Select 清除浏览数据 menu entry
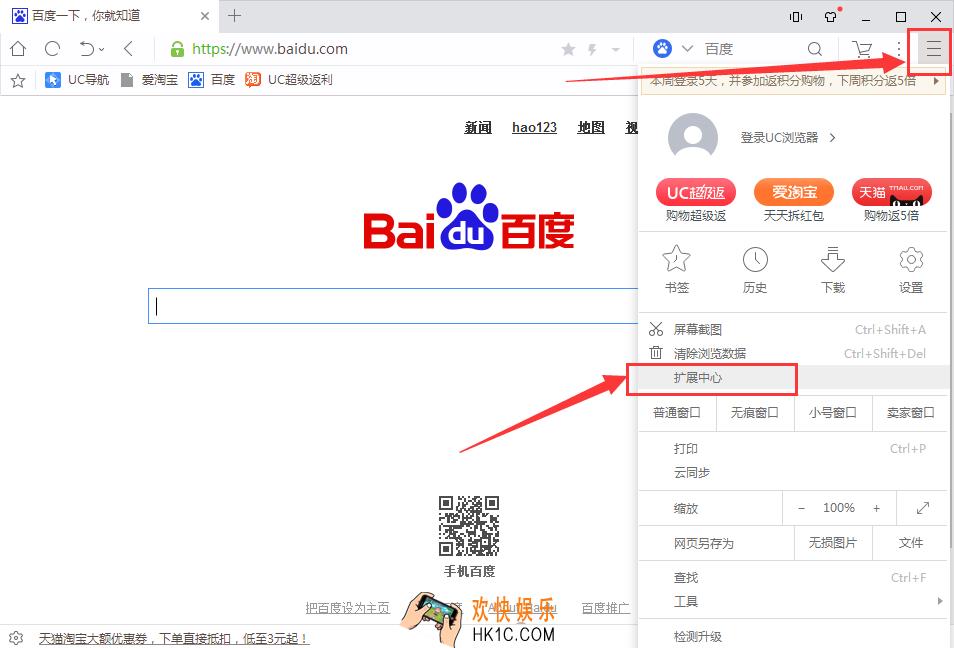Image resolution: width=954 pixels, height=648 pixels. point(793,353)
